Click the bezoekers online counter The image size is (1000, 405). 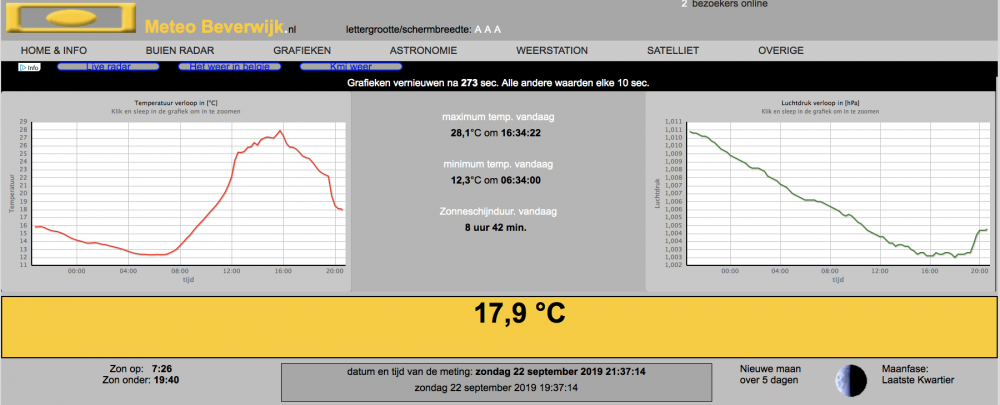pyautogui.click(x=724, y=4)
